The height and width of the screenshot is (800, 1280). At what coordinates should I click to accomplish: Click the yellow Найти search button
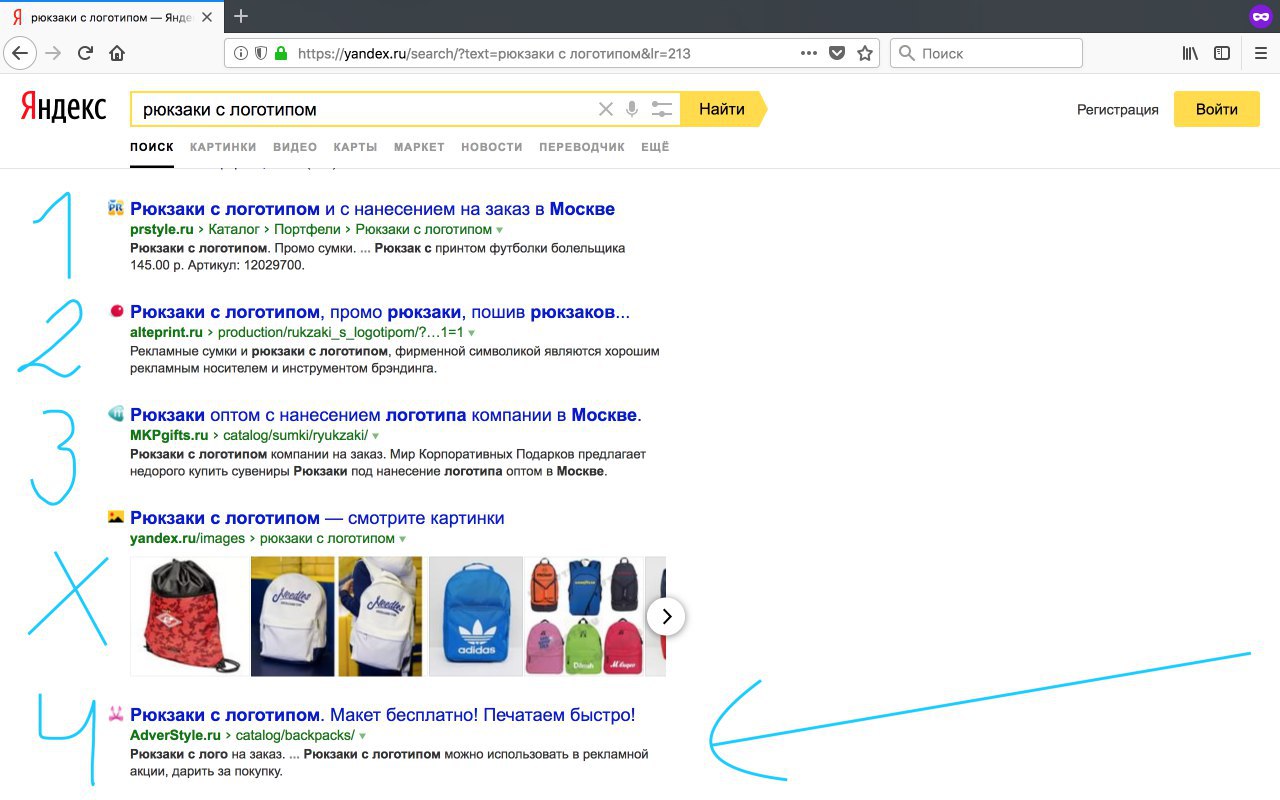722,109
